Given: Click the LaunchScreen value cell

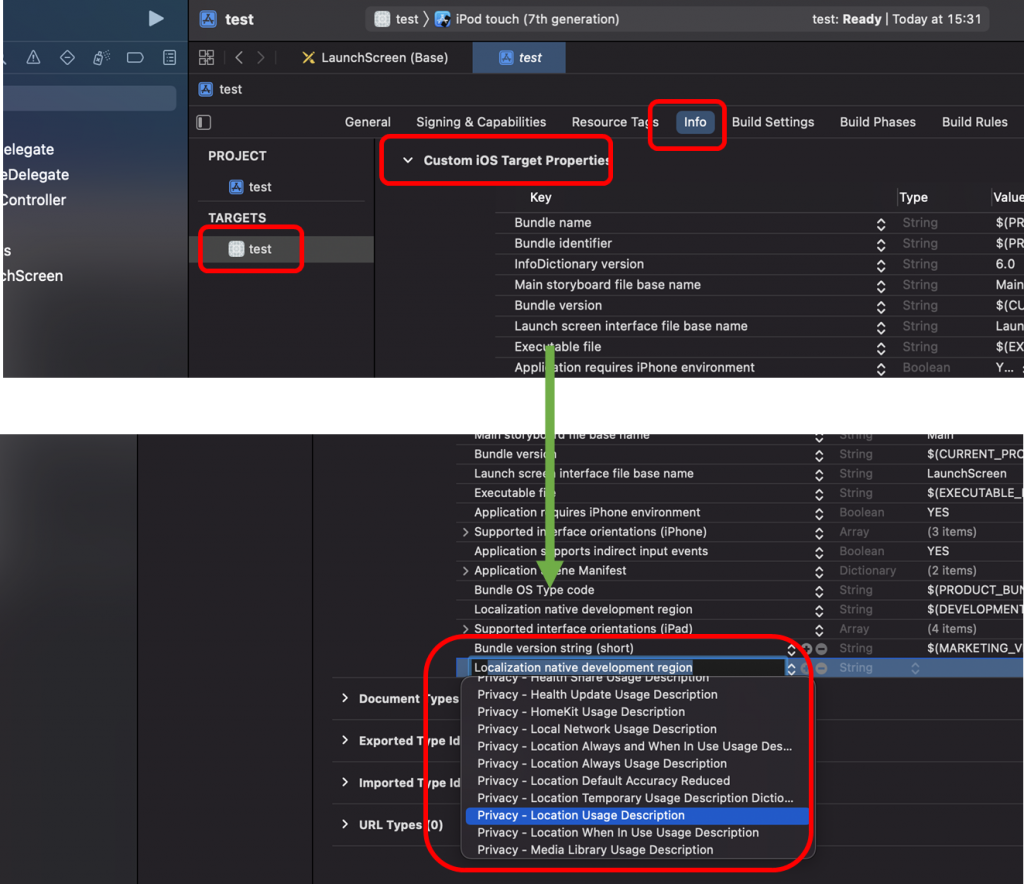Looking at the screenshot, I should pyautogui.click(x=967, y=474).
